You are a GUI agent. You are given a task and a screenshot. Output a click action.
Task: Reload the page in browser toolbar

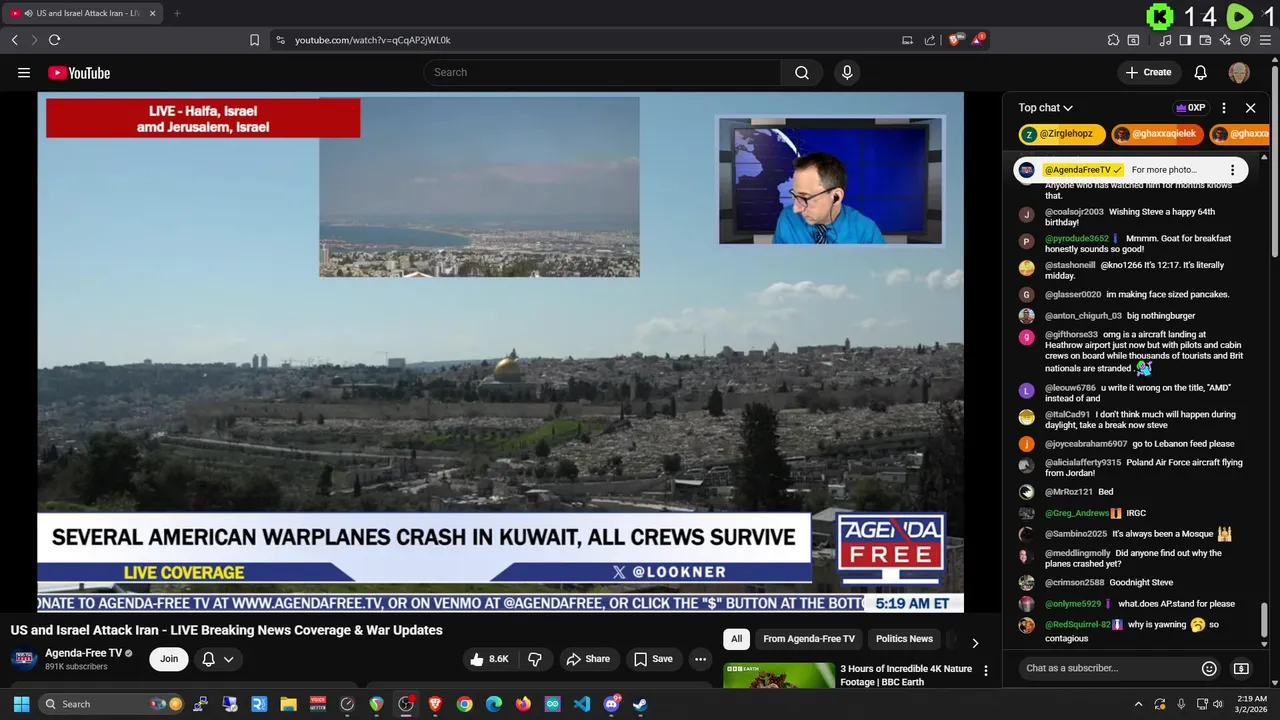tap(54, 40)
